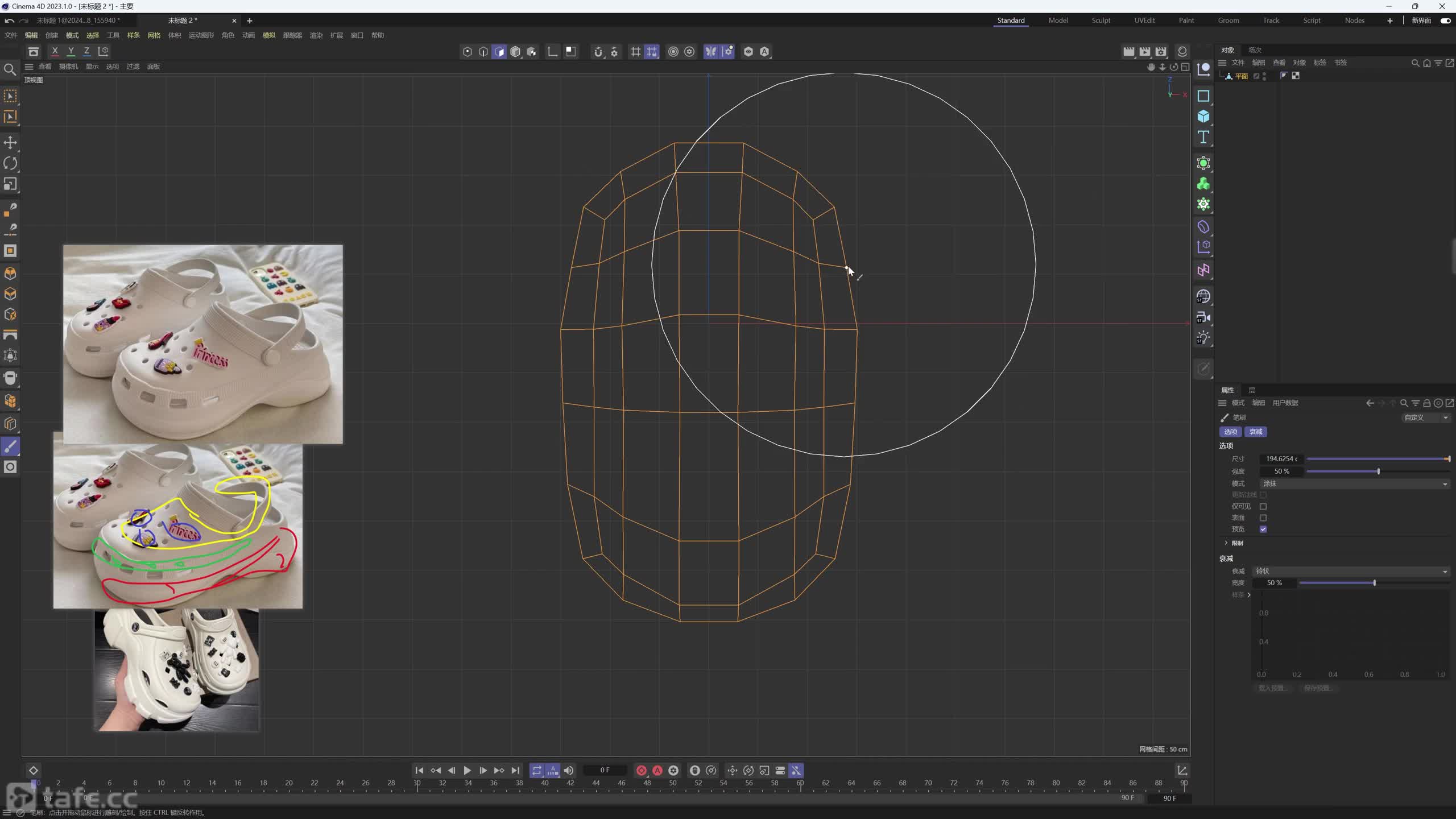Click the green cloner MoGraph icon
The height and width of the screenshot is (819, 1456).
point(1203,184)
